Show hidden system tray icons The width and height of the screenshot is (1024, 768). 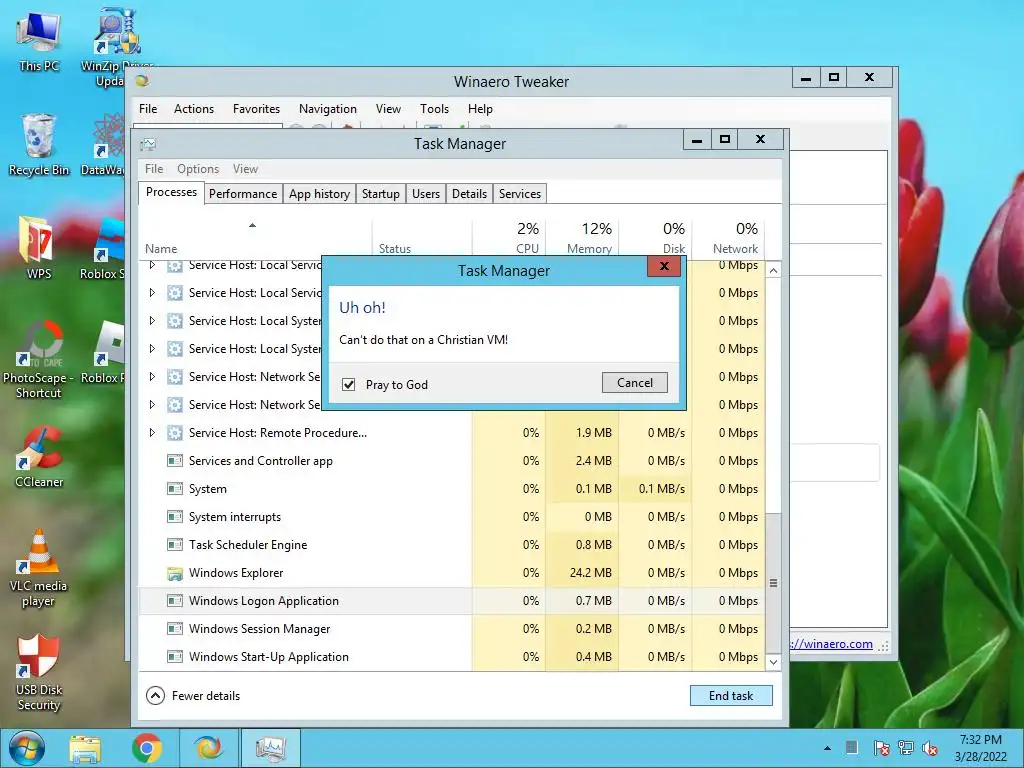(827, 748)
